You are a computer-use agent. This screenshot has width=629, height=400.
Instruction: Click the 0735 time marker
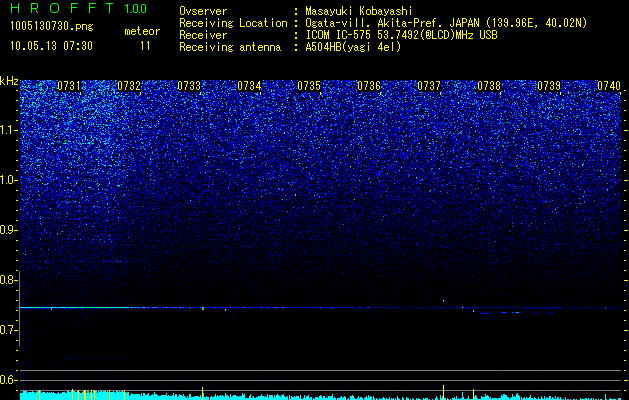click(x=309, y=85)
